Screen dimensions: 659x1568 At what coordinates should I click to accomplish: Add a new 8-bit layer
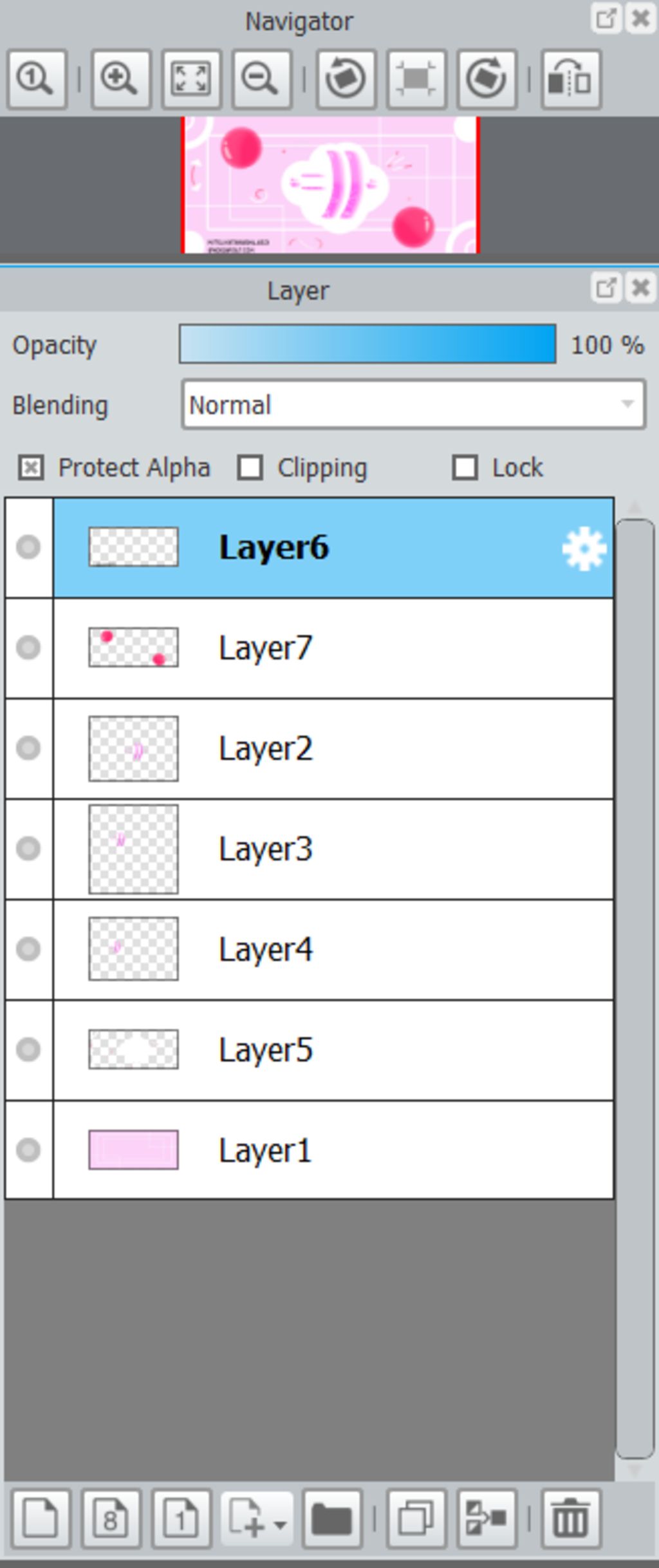(x=110, y=1520)
